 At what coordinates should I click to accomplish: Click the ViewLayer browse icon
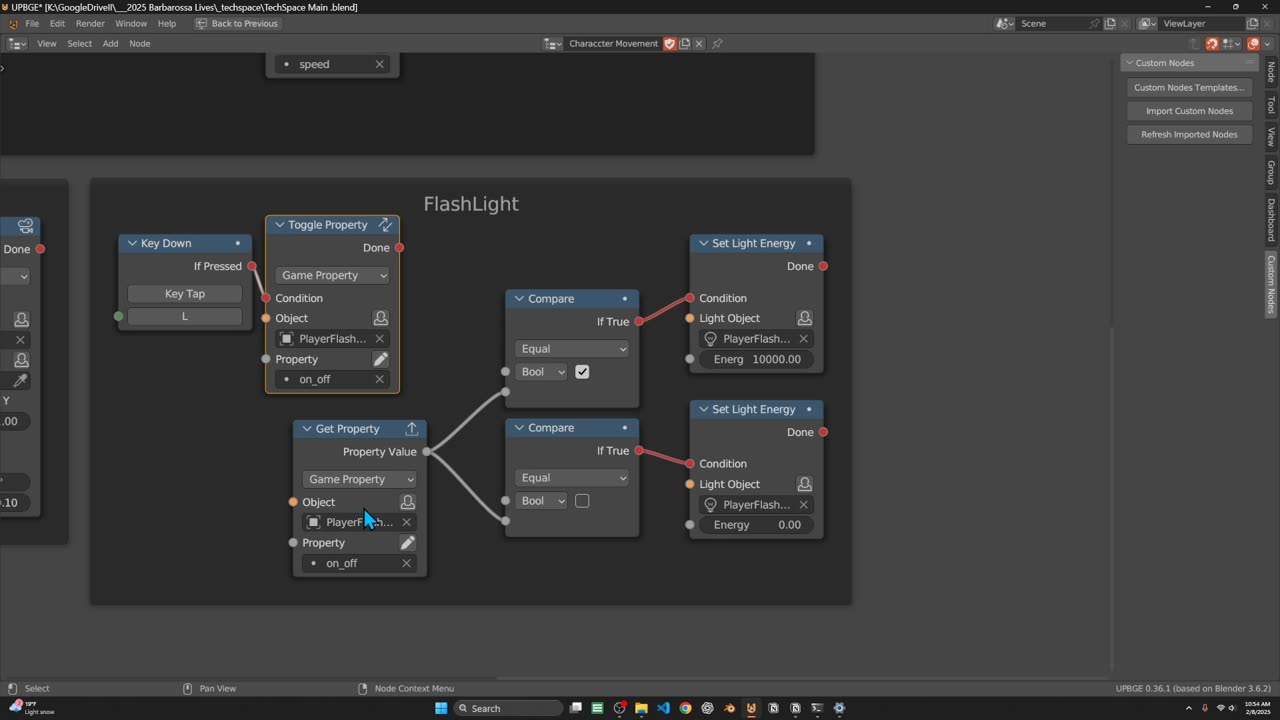[x=1147, y=23]
